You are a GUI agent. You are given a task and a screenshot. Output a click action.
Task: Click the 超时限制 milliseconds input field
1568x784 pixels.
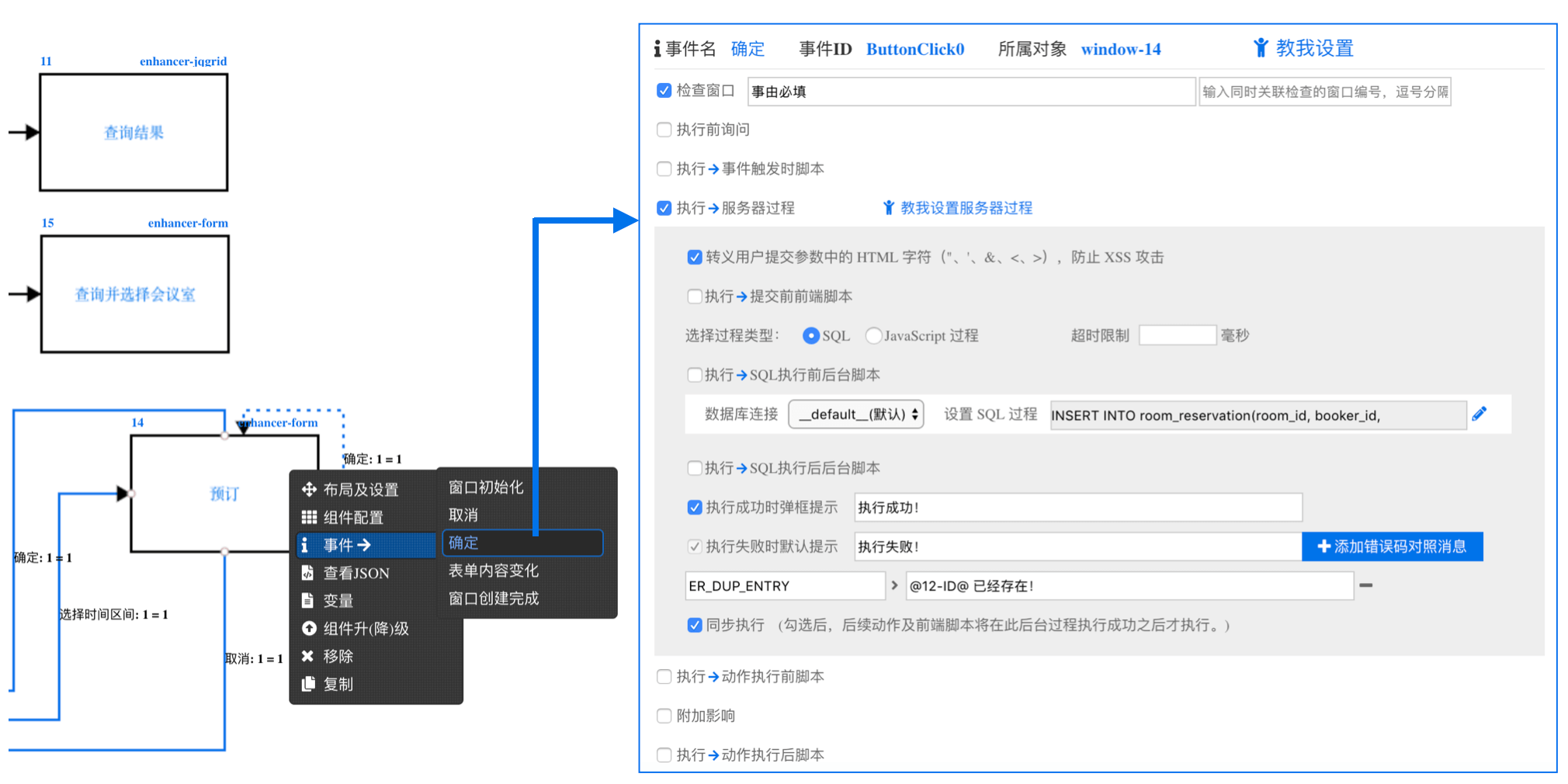pyautogui.click(x=1177, y=335)
